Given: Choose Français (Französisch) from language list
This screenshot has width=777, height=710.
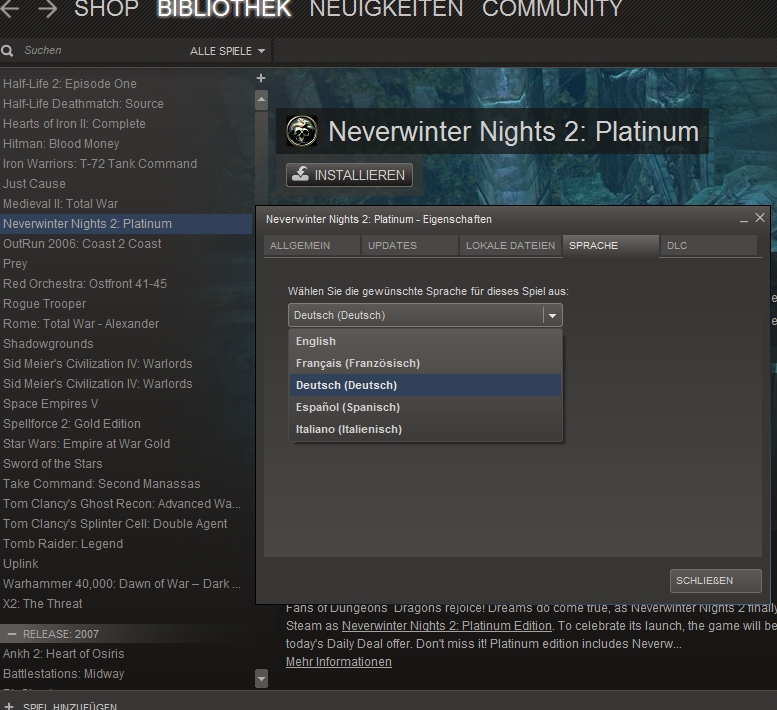Looking at the screenshot, I should [425, 363].
